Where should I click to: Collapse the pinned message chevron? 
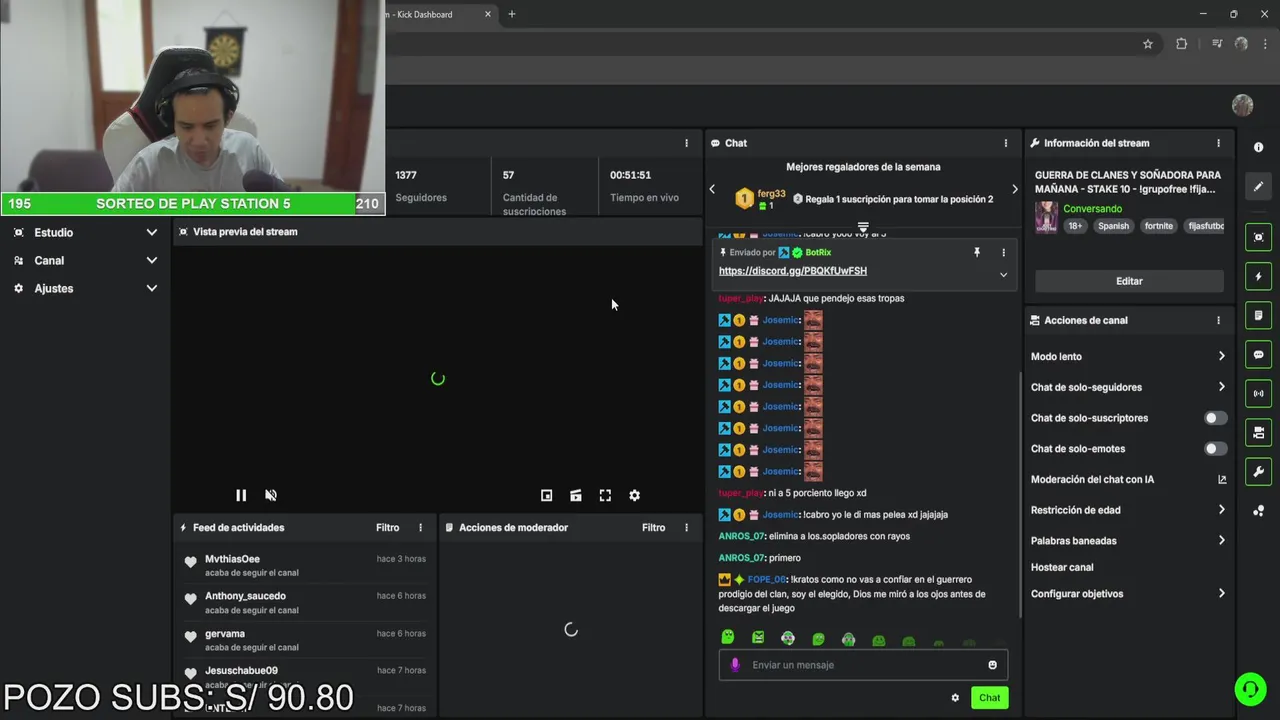1003,275
